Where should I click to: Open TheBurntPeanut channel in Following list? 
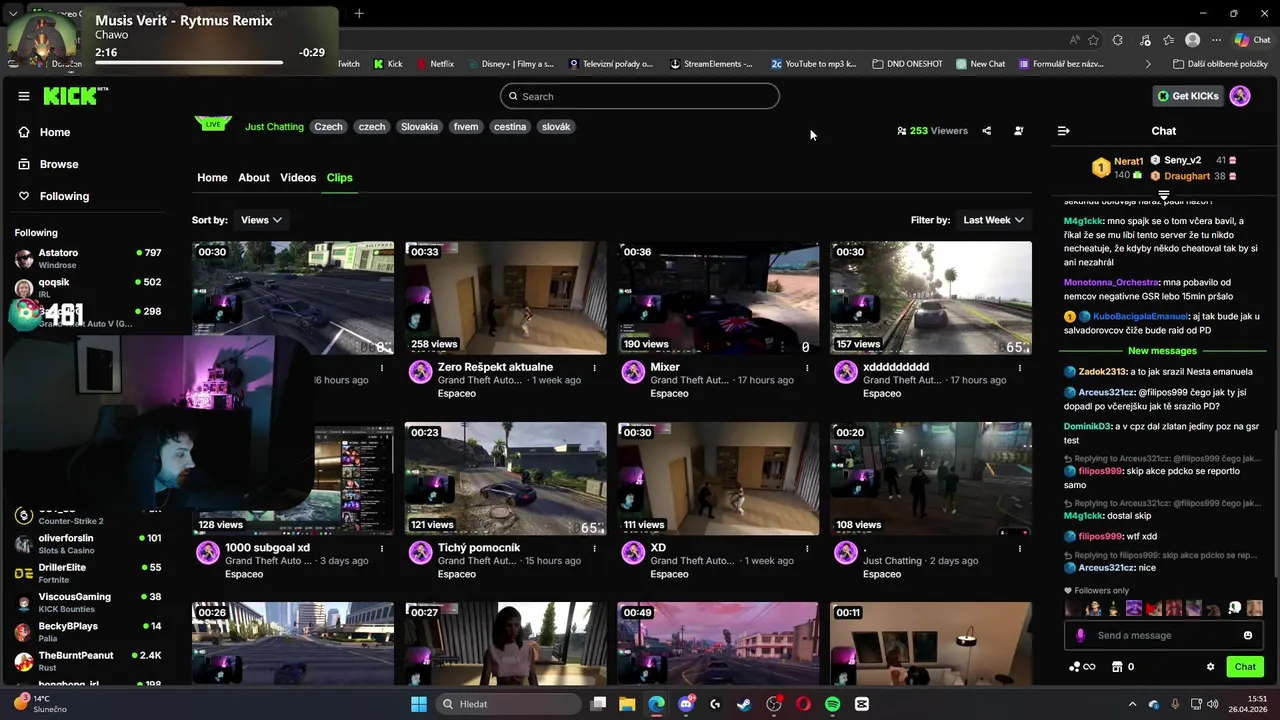pyautogui.click(x=88, y=661)
